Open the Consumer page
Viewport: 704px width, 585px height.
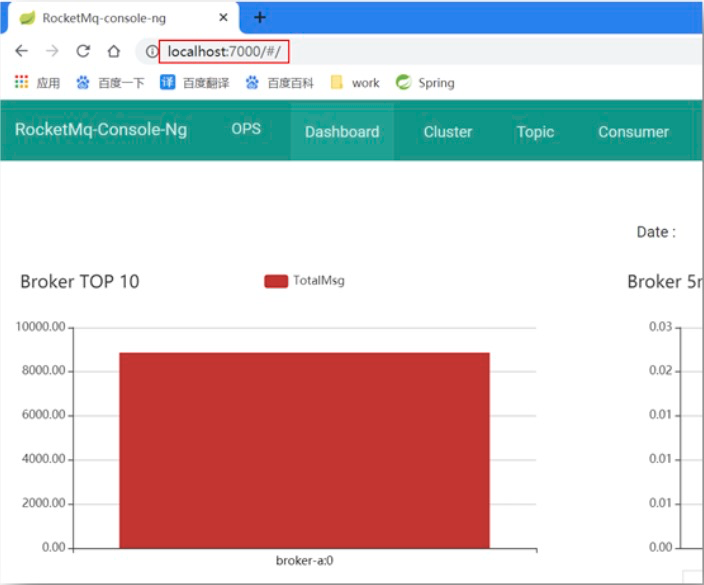(634, 132)
